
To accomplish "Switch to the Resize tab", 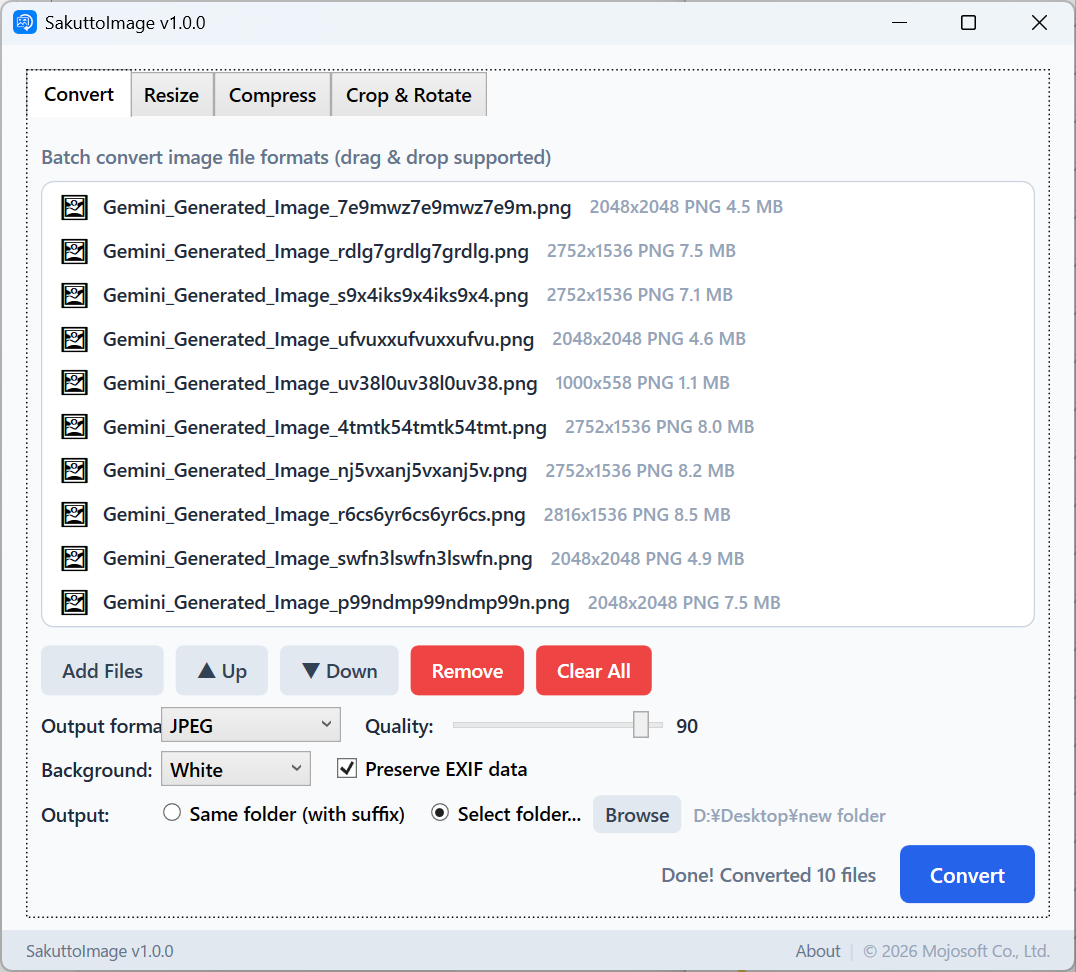I will [171, 95].
